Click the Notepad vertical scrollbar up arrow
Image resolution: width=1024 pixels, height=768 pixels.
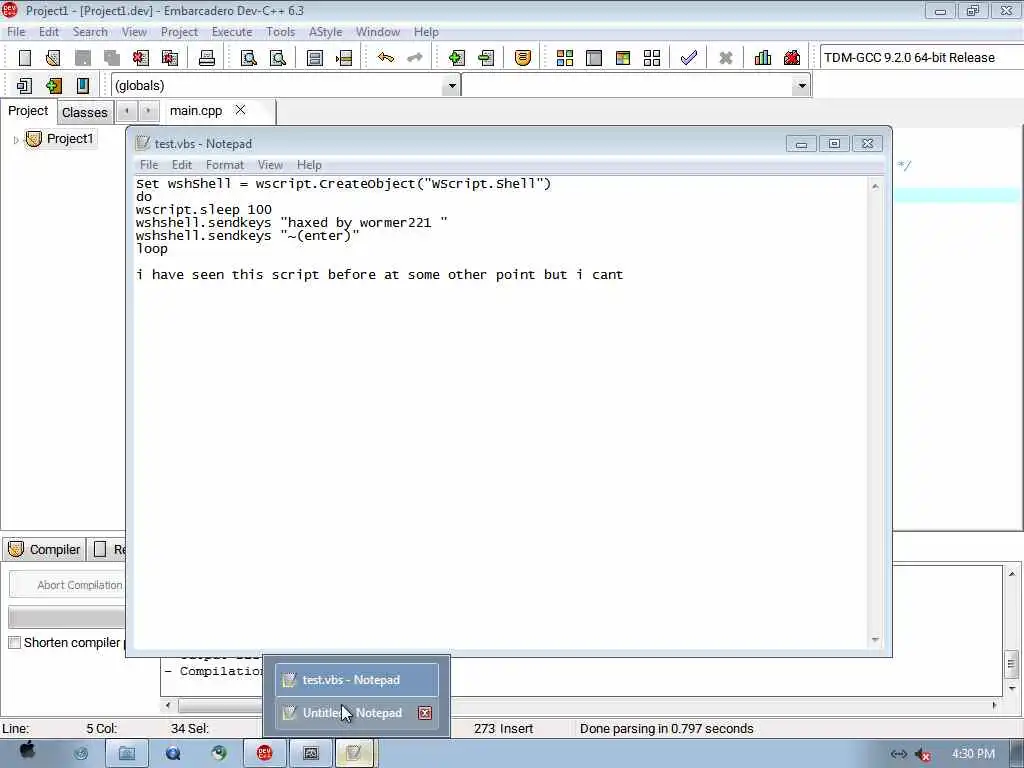click(875, 187)
